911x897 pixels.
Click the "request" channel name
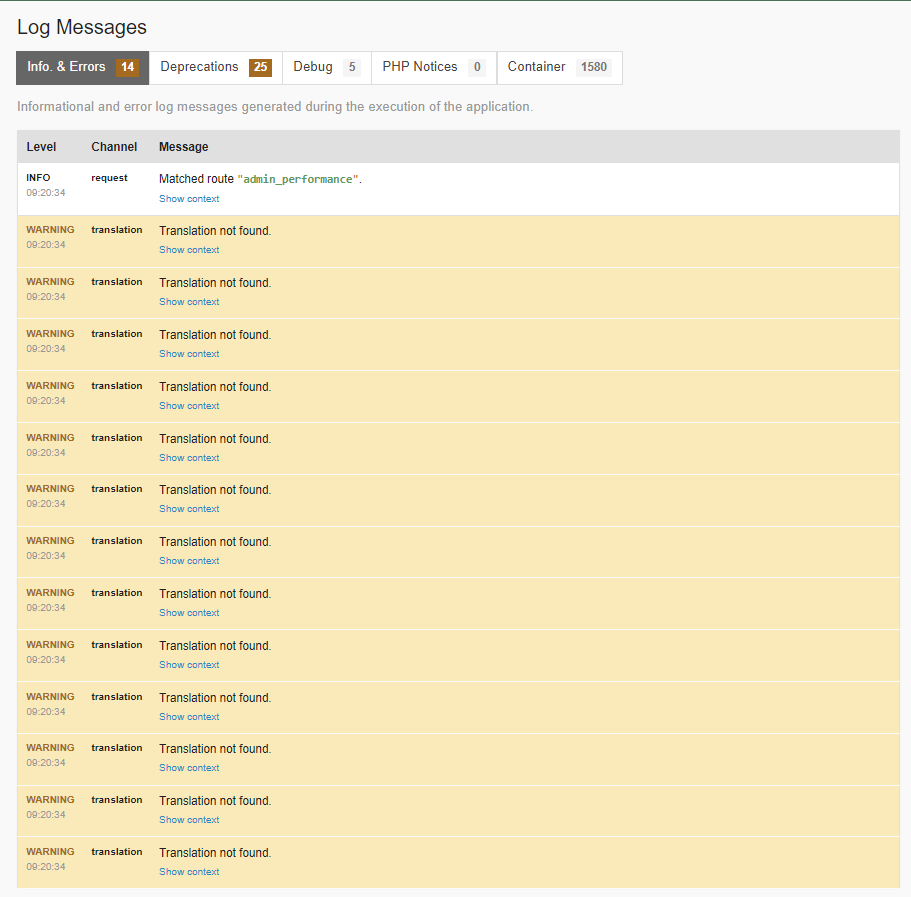(x=109, y=178)
